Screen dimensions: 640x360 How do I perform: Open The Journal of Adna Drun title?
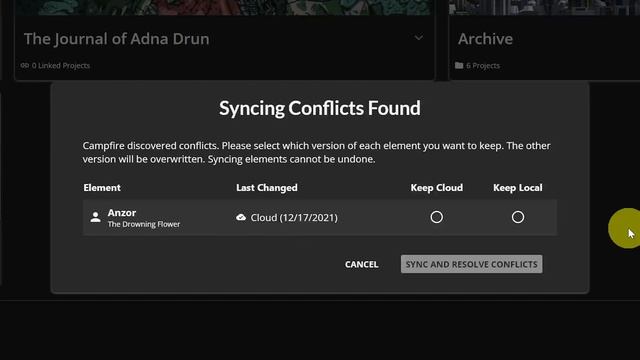[x=117, y=39]
